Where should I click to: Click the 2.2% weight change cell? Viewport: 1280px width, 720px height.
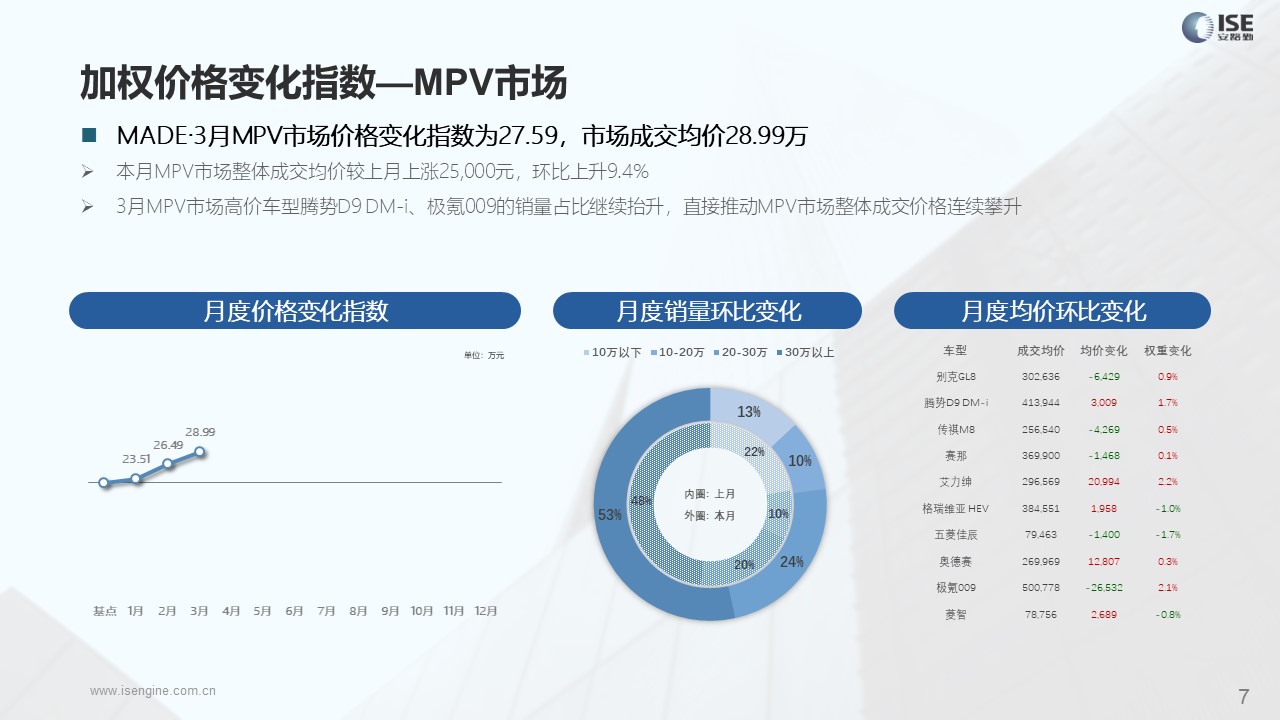(1168, 482)
